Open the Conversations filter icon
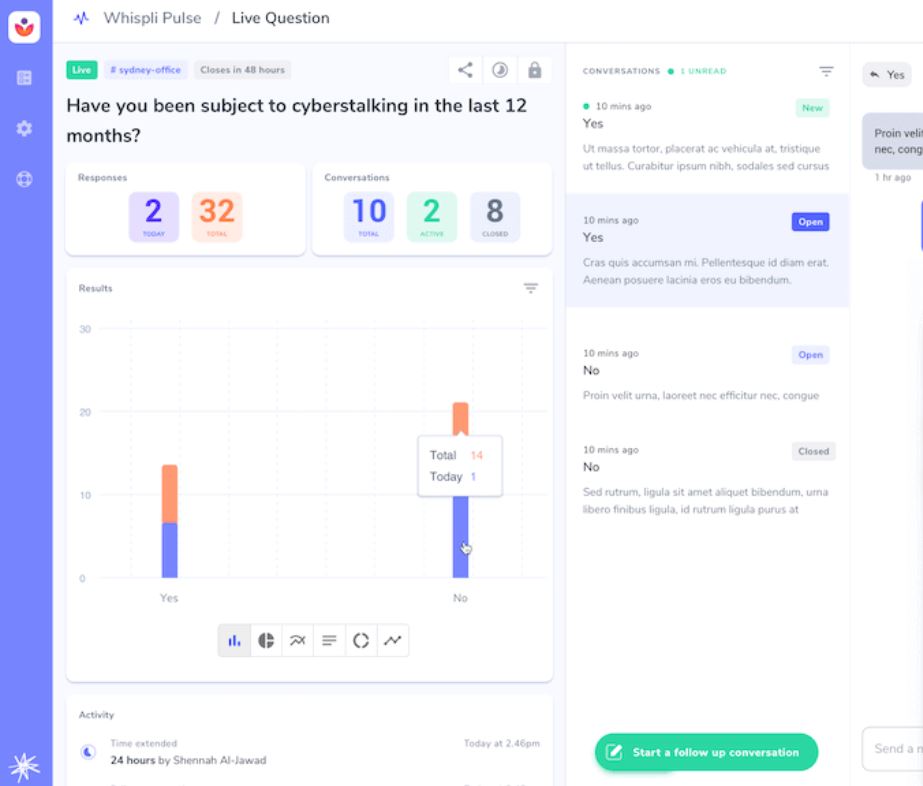The width and height of the screenshot is (923, 786). point(826,71)
